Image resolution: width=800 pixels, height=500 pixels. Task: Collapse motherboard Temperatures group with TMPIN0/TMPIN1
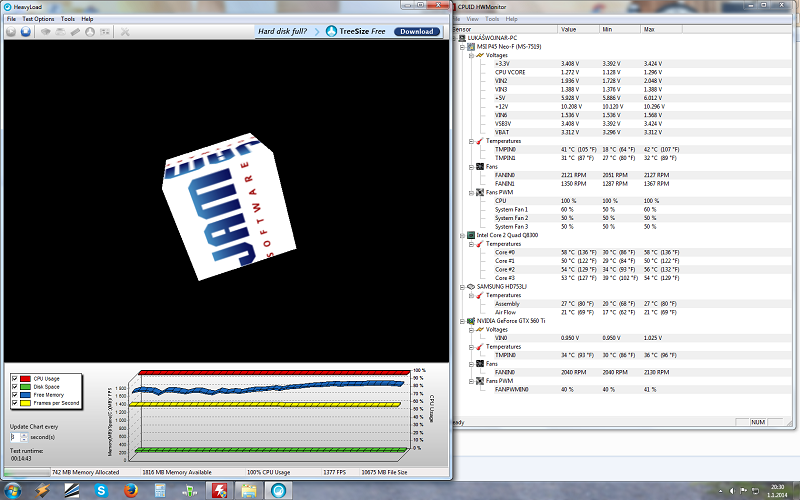471,141
